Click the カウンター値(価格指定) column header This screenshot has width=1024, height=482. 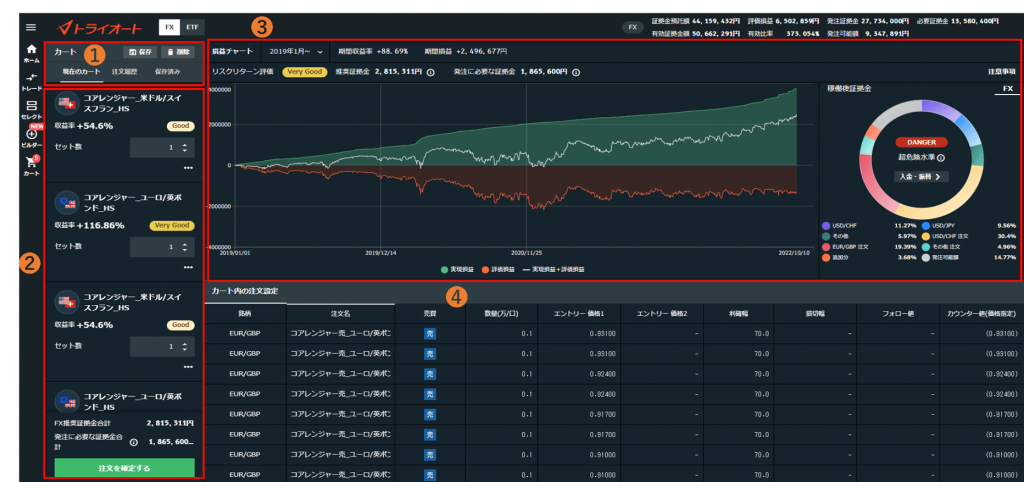click(x=982, y=313)
